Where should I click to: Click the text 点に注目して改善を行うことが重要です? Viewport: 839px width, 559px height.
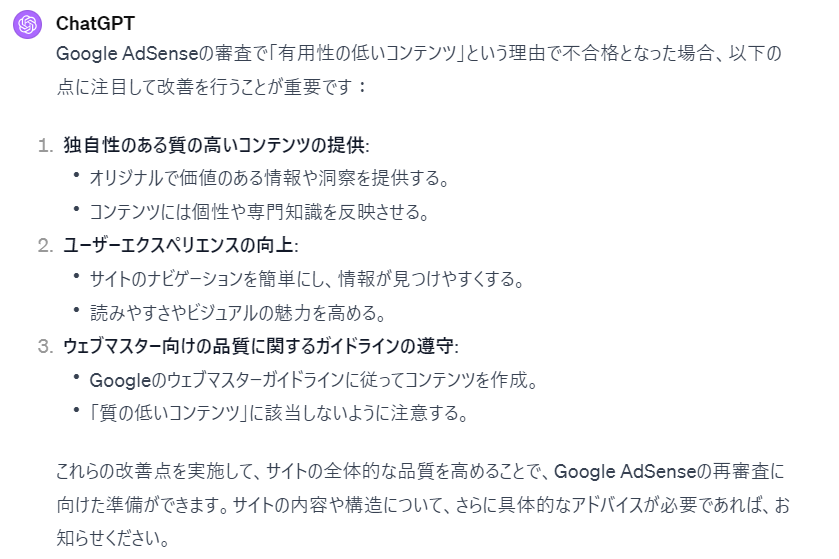click(211, 87)
